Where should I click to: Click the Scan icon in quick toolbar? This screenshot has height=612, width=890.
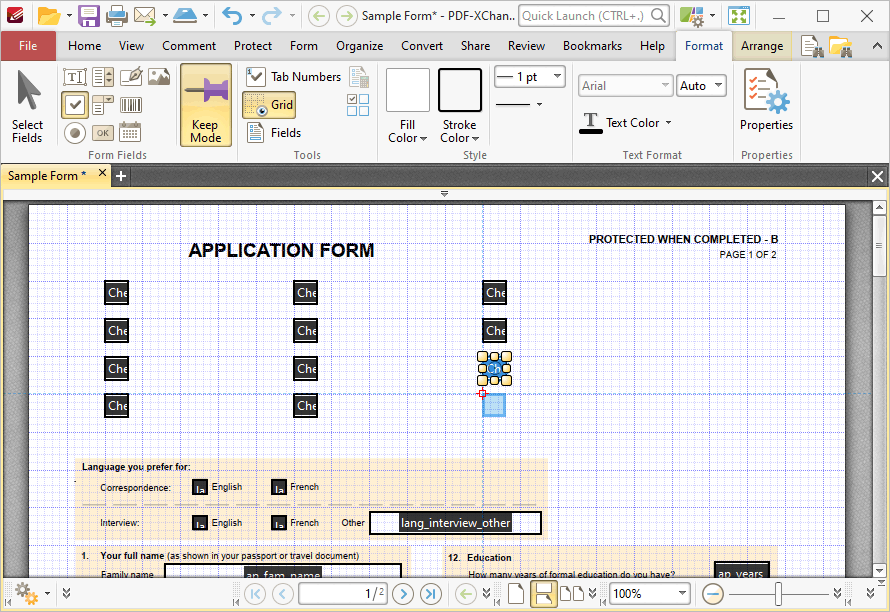184,16
